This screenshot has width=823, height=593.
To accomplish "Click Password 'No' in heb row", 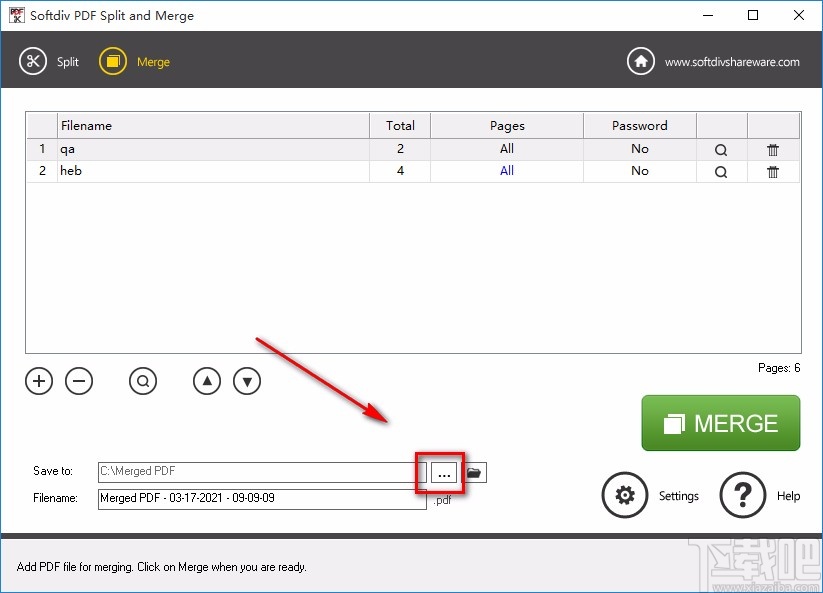I will (640, 171).
